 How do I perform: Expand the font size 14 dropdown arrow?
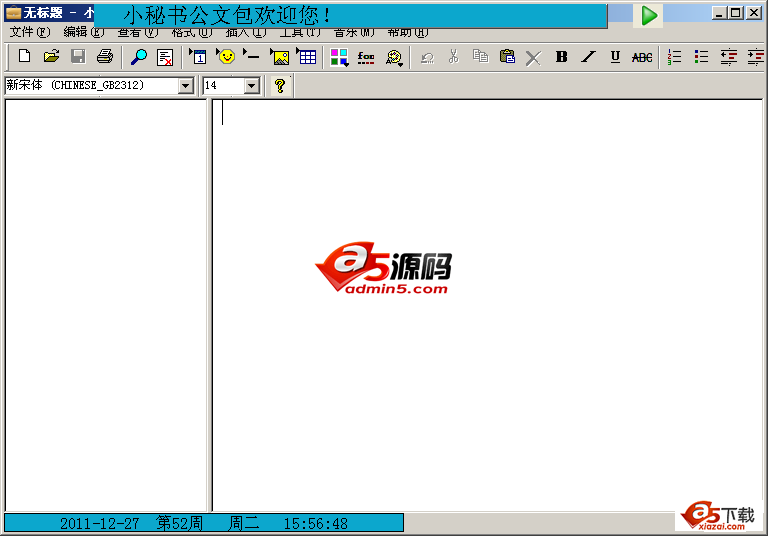[251, 86]
